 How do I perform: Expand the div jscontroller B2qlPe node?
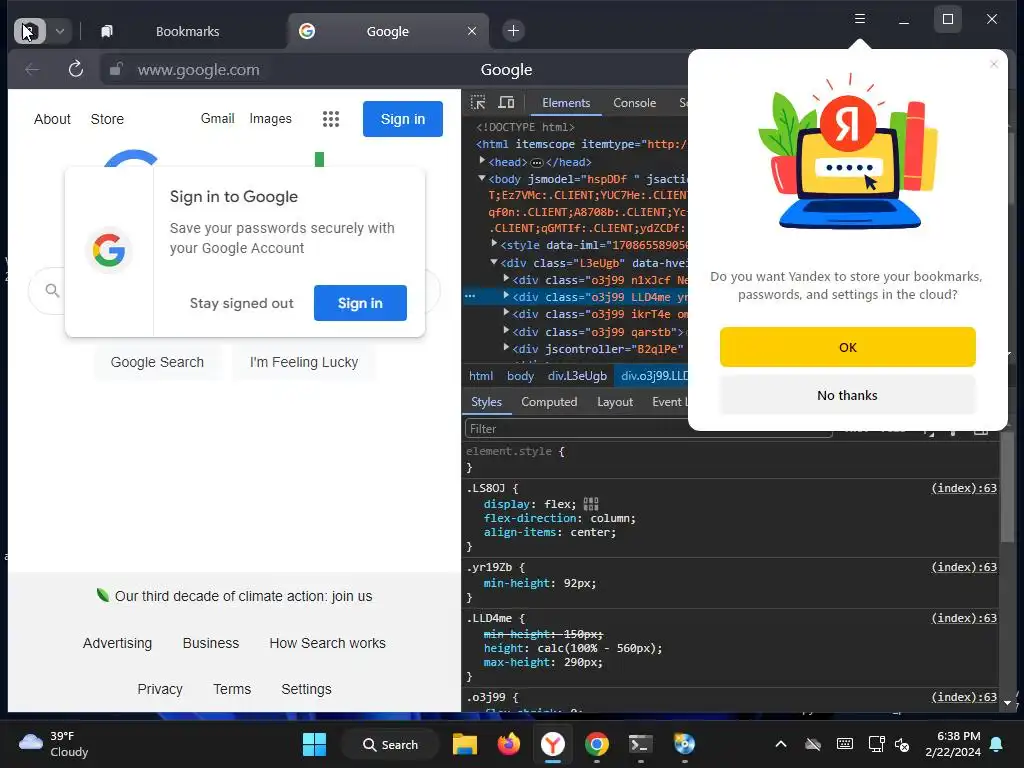(506, 347)
